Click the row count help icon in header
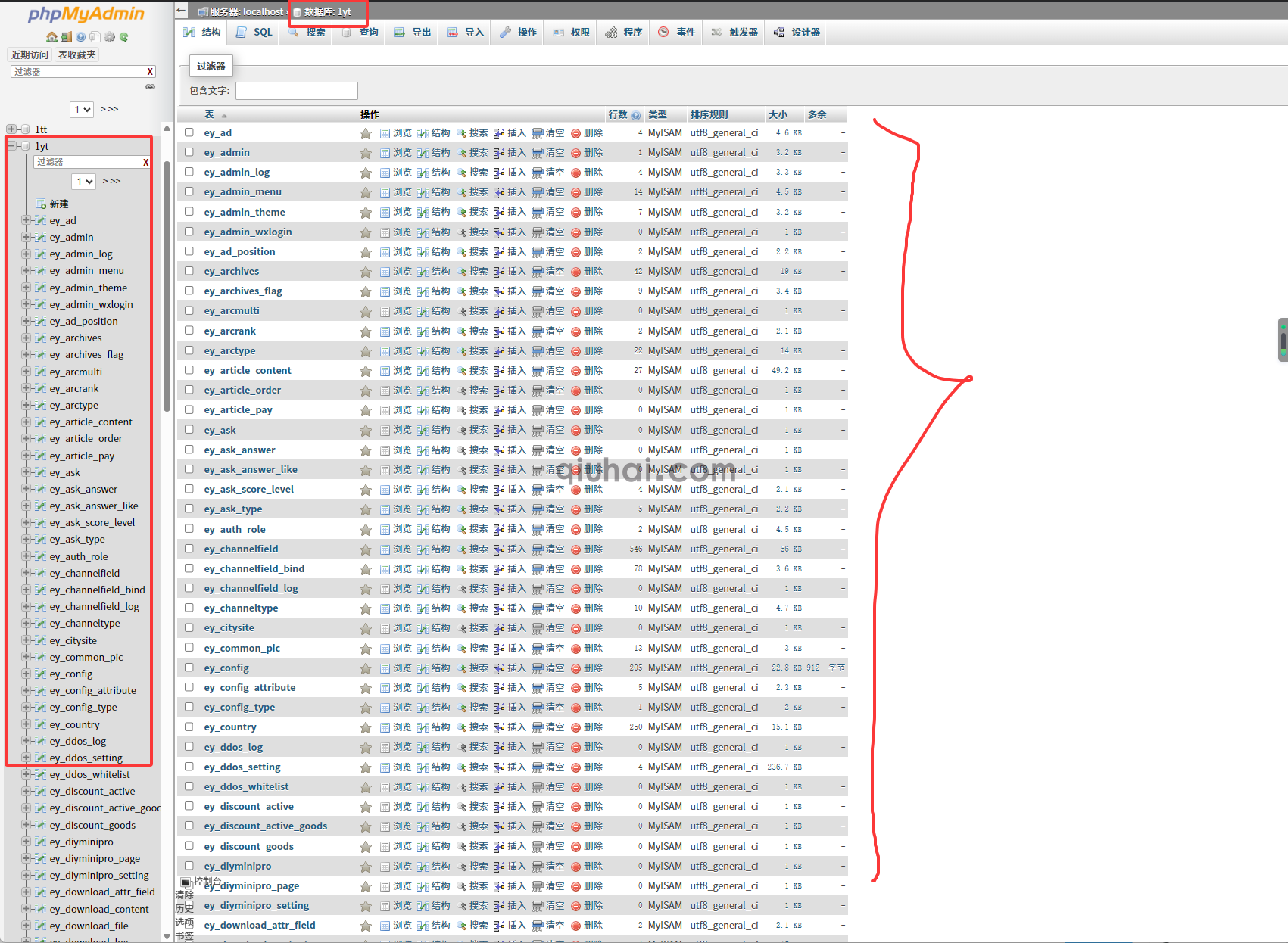The height and width of the screenshot is (943, 1288). point(636,115)
